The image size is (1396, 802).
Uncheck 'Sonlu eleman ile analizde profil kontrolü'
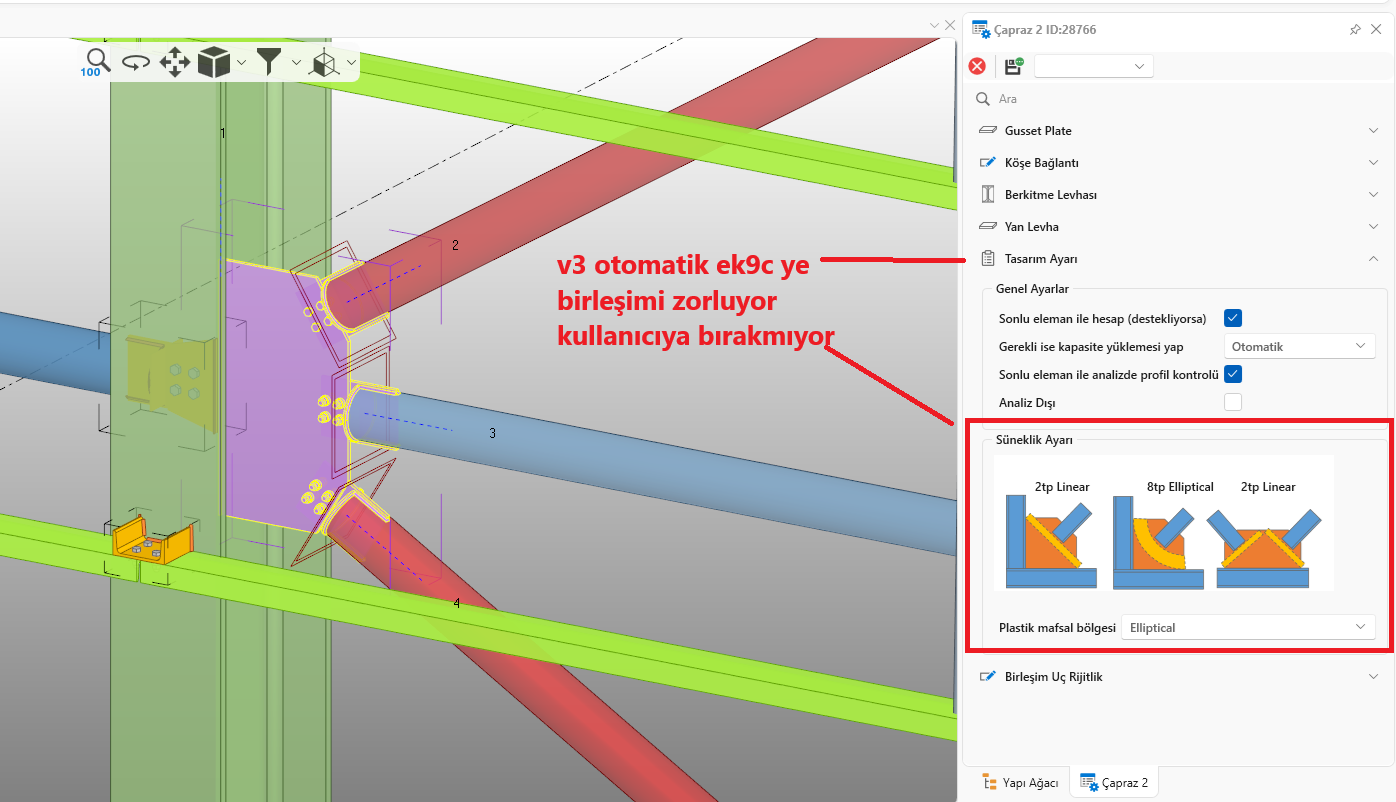coord(1233,375)
